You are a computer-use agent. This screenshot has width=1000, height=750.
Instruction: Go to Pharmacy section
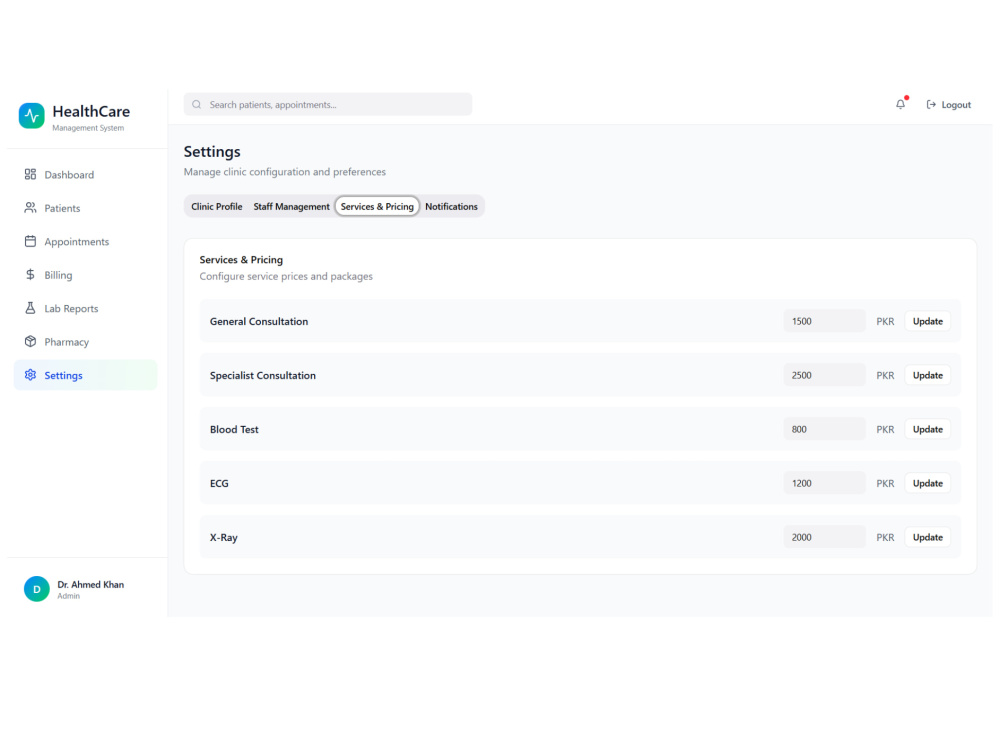click(x=85, y=342)
